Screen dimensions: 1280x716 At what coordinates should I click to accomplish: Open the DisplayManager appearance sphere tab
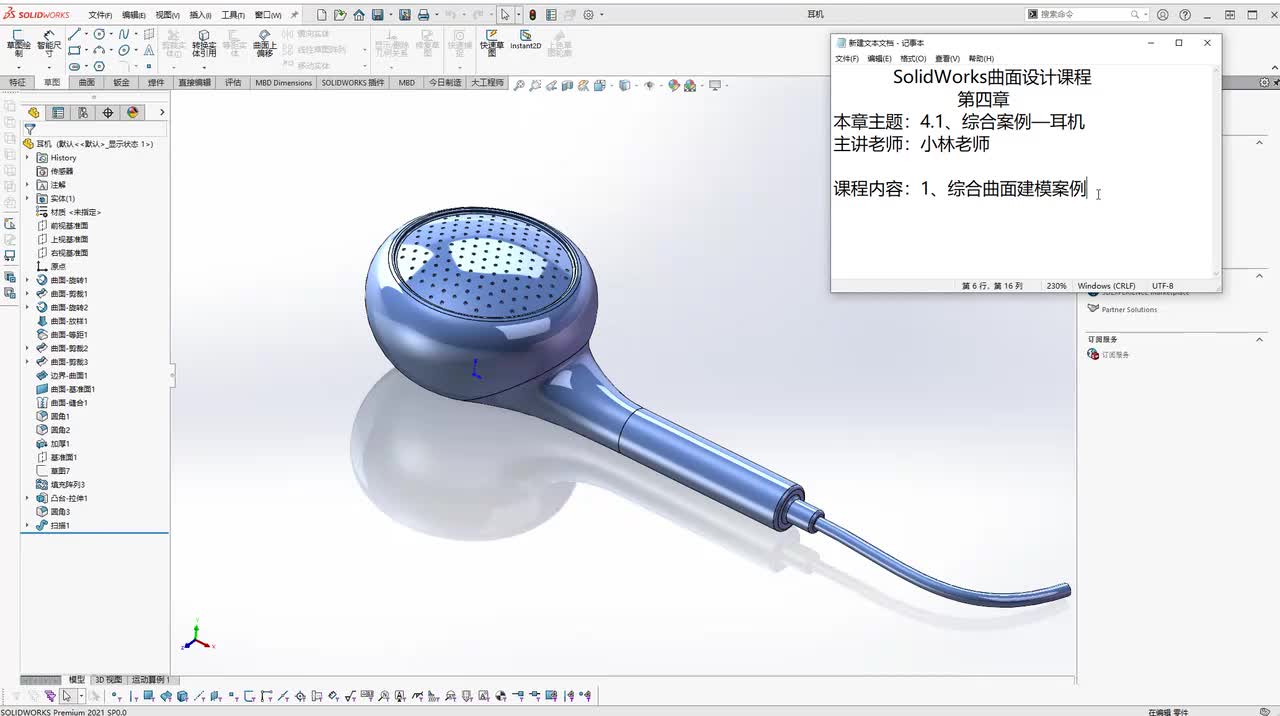point(132,113)
